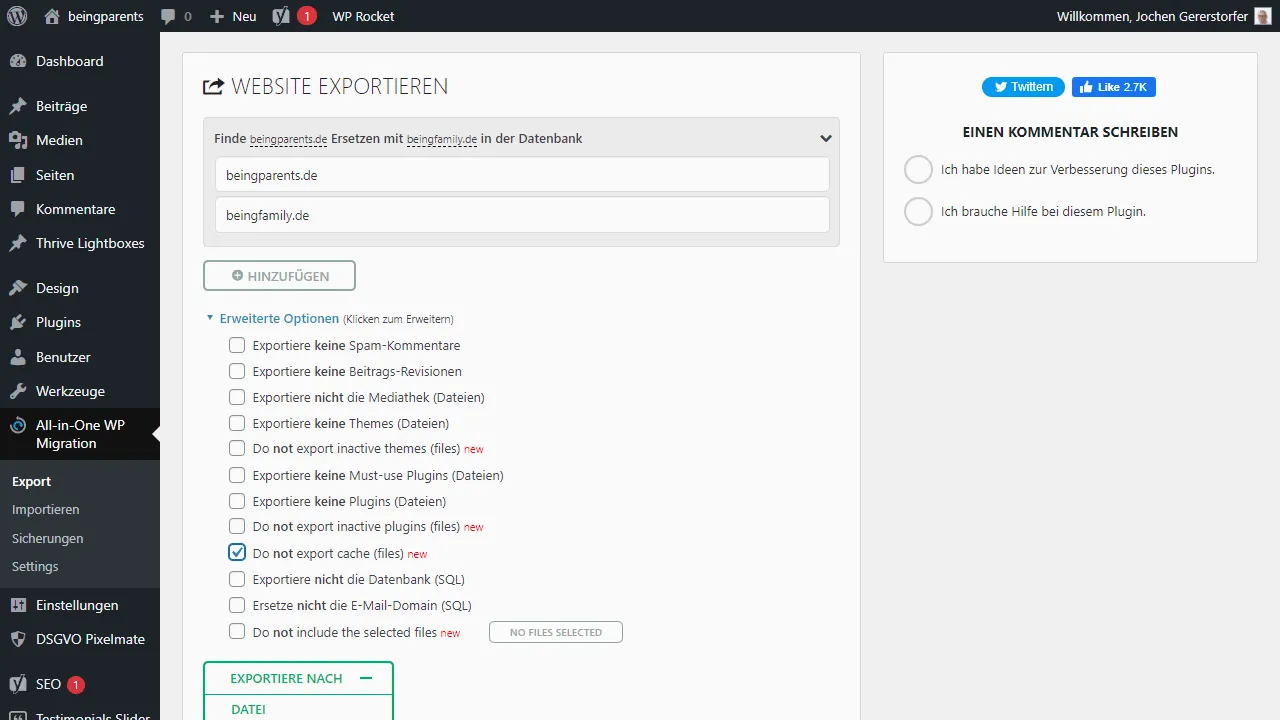The image size is (1280, 720).
Task: Open Yoast icon in admin bar
Action: [282, 16]
